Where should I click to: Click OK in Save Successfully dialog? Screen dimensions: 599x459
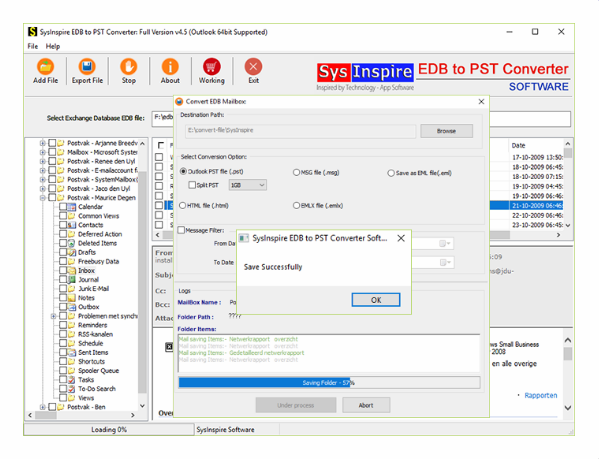coord(376,300)
